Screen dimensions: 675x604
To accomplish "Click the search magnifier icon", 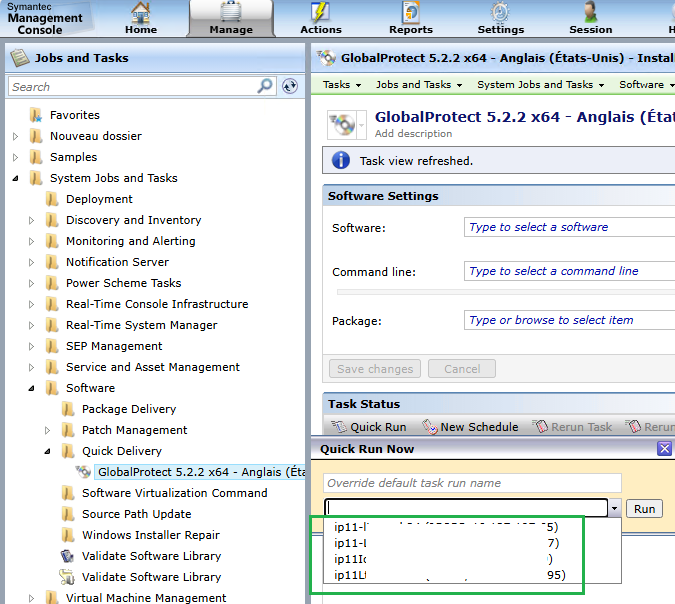I will click(x=265, y=86).
